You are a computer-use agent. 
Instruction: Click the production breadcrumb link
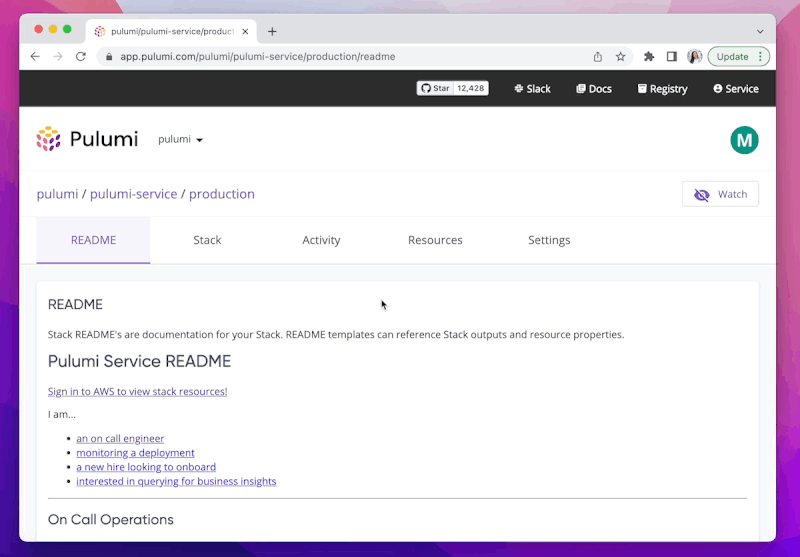(222, 194)
